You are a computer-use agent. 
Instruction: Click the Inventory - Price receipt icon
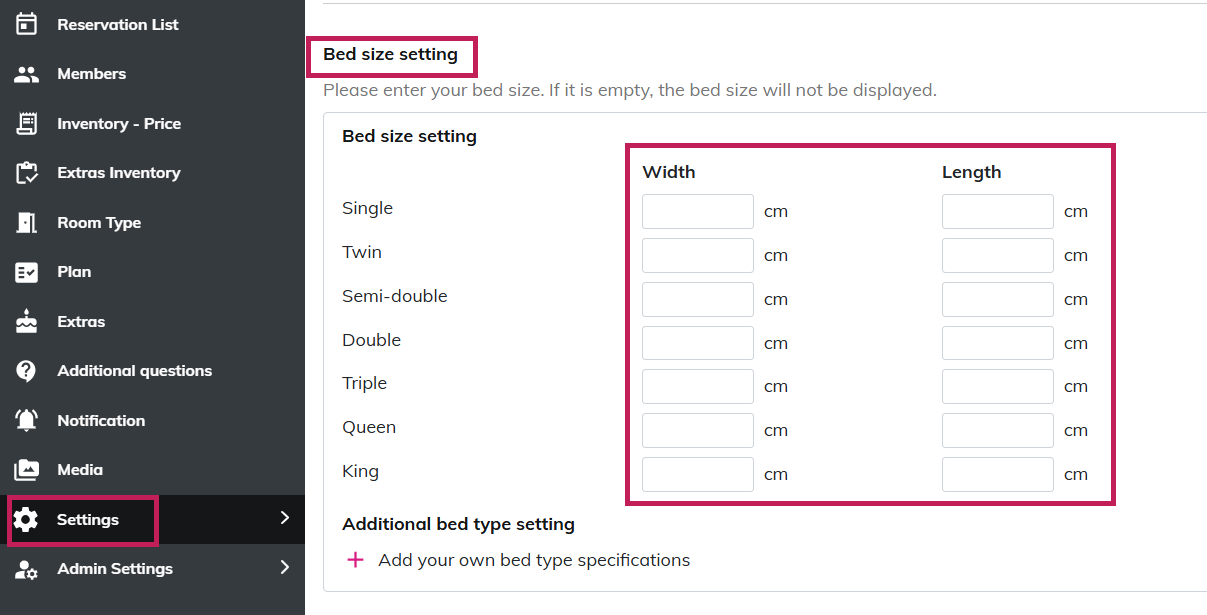pyautogui.click(x=27, y=124)
